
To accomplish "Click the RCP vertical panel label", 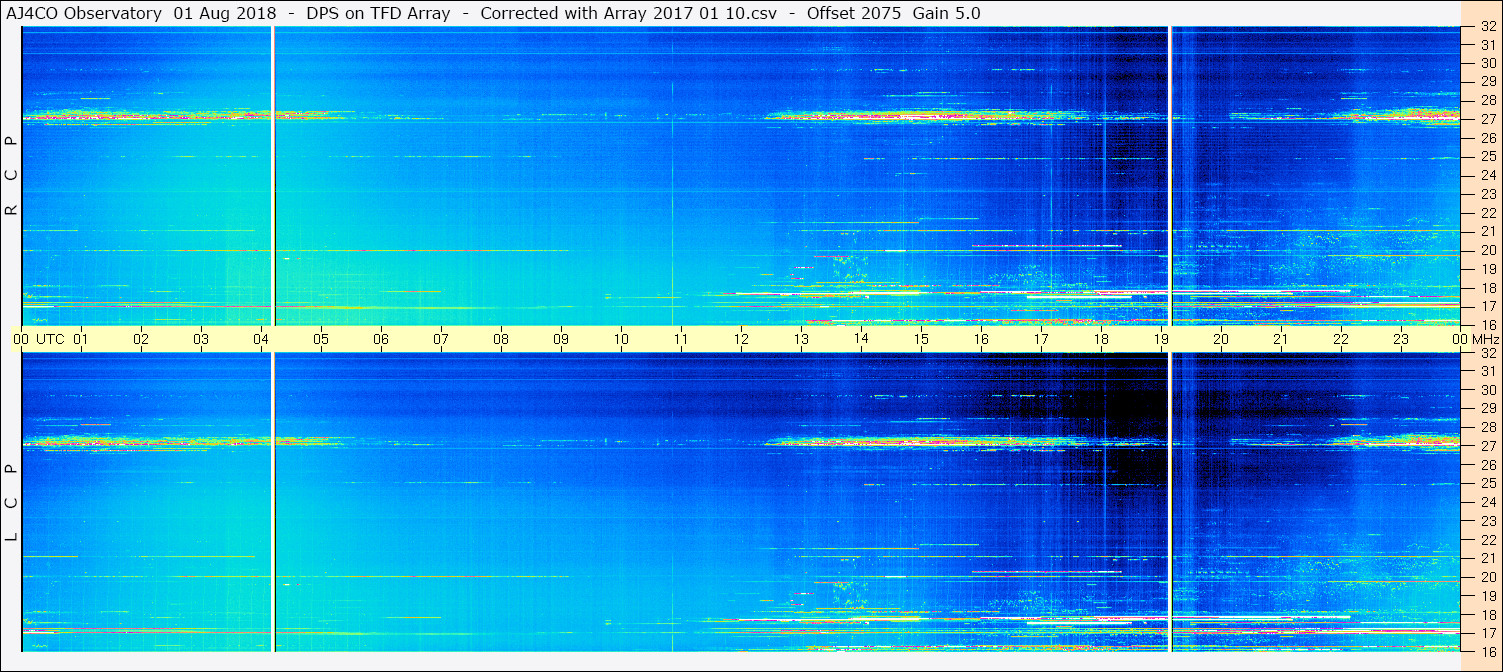I will [x=12, y=176].
